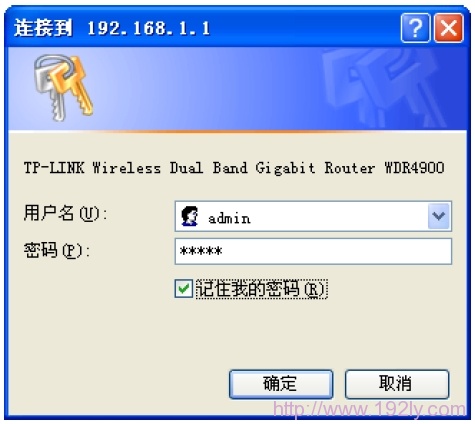Expand the username dropdown arrow
475x424 pixels.
click(438, 216)
